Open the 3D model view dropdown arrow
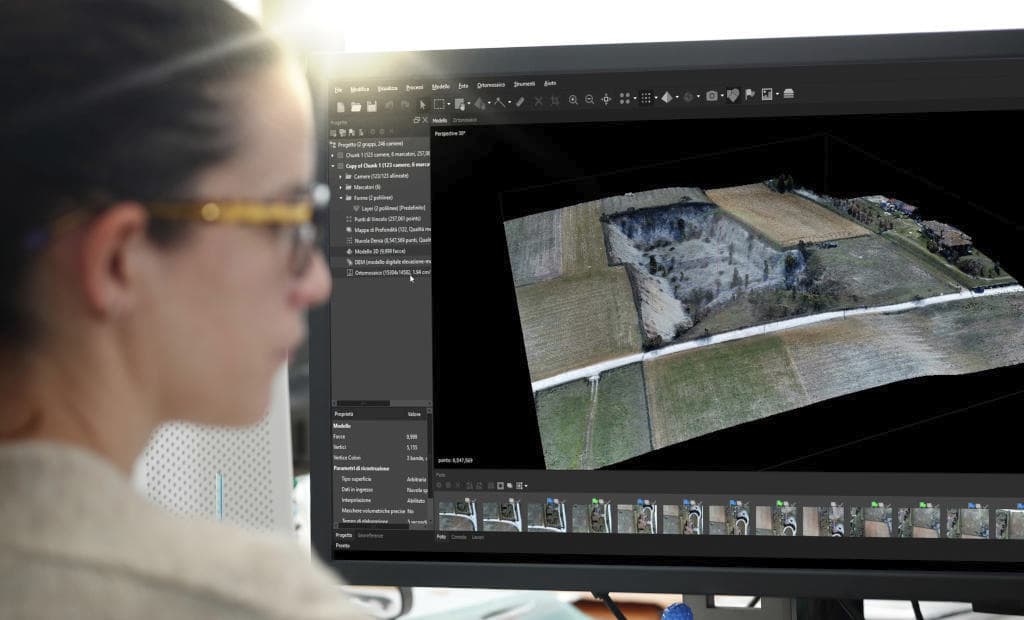Screen dimensions: 1024x620 point(677,97)
